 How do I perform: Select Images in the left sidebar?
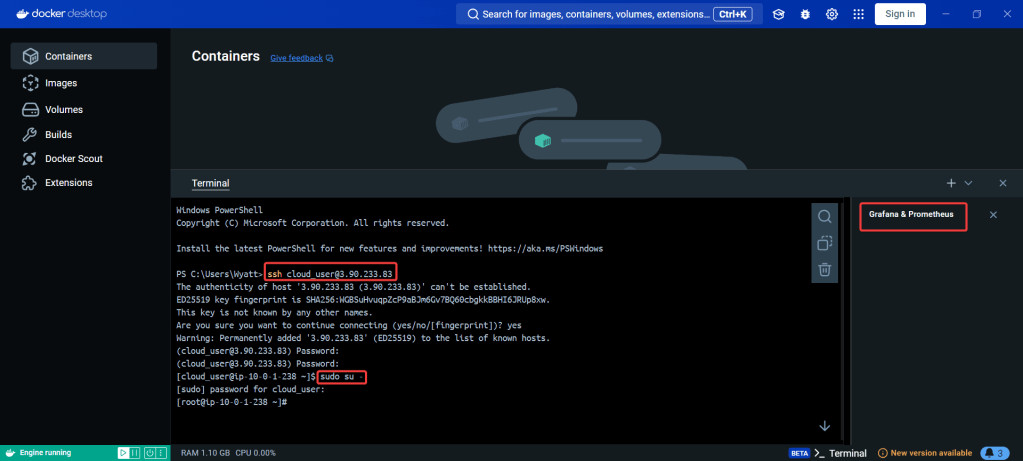(x=60, y=83)
